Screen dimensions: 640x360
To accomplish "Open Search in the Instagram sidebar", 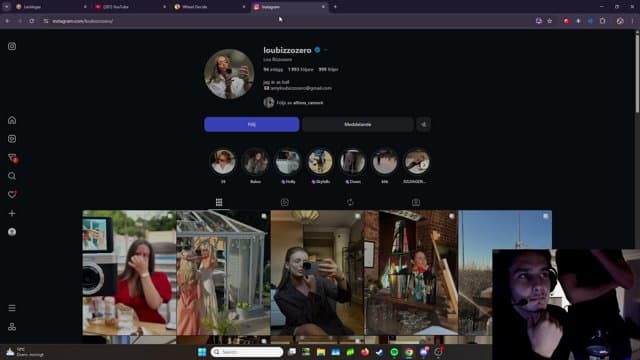I will point(12,176).
